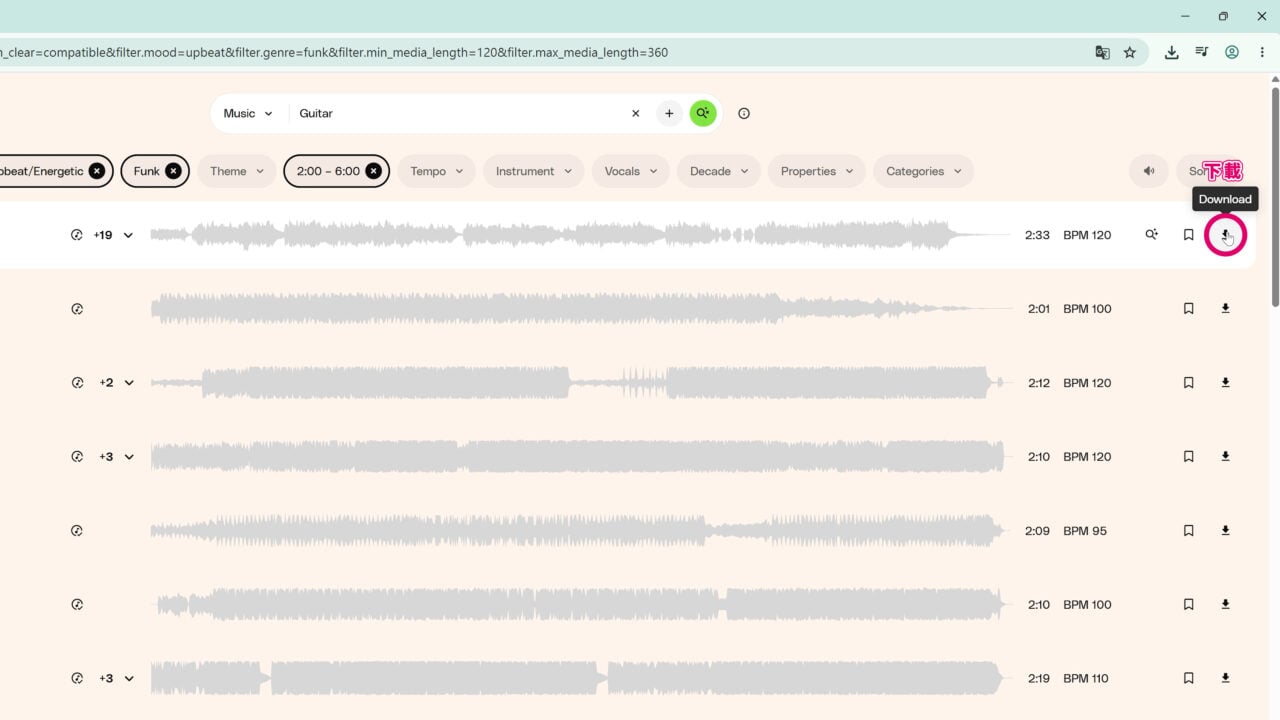
Task: Seek in the 2:33 track waveform
Action: 580,235
